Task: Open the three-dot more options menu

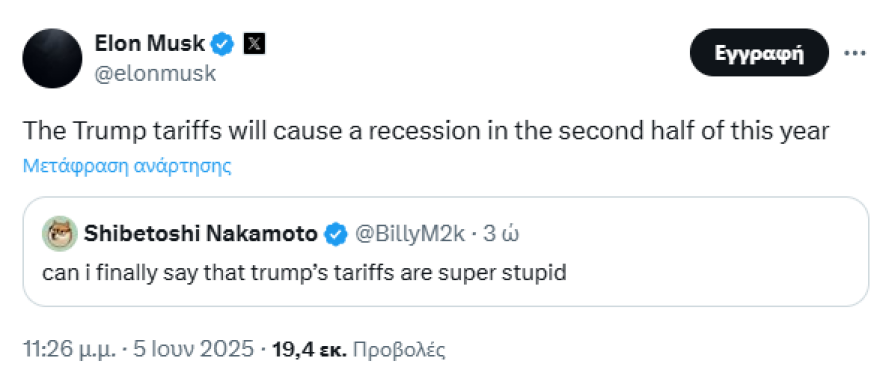Action: pos(855,53)
